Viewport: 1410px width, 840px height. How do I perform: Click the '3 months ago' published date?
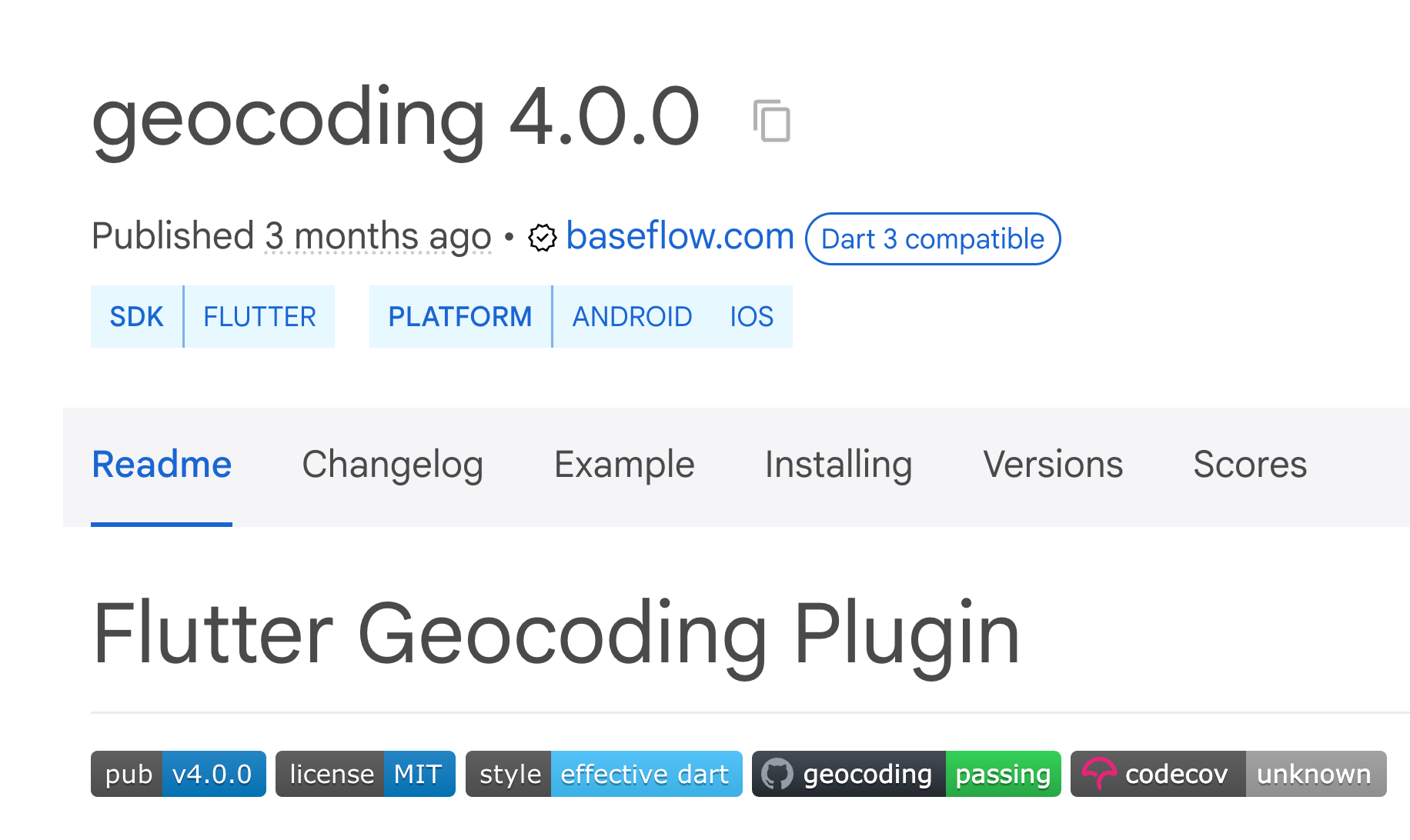click(378, 236)
